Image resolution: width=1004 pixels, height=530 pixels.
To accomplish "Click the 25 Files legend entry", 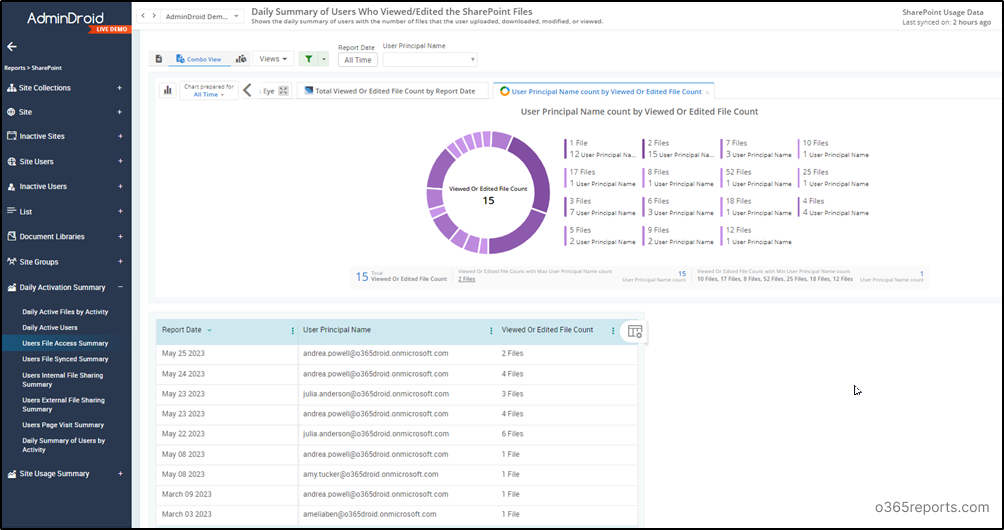I will pyautogui.click(x=834, y=177).
